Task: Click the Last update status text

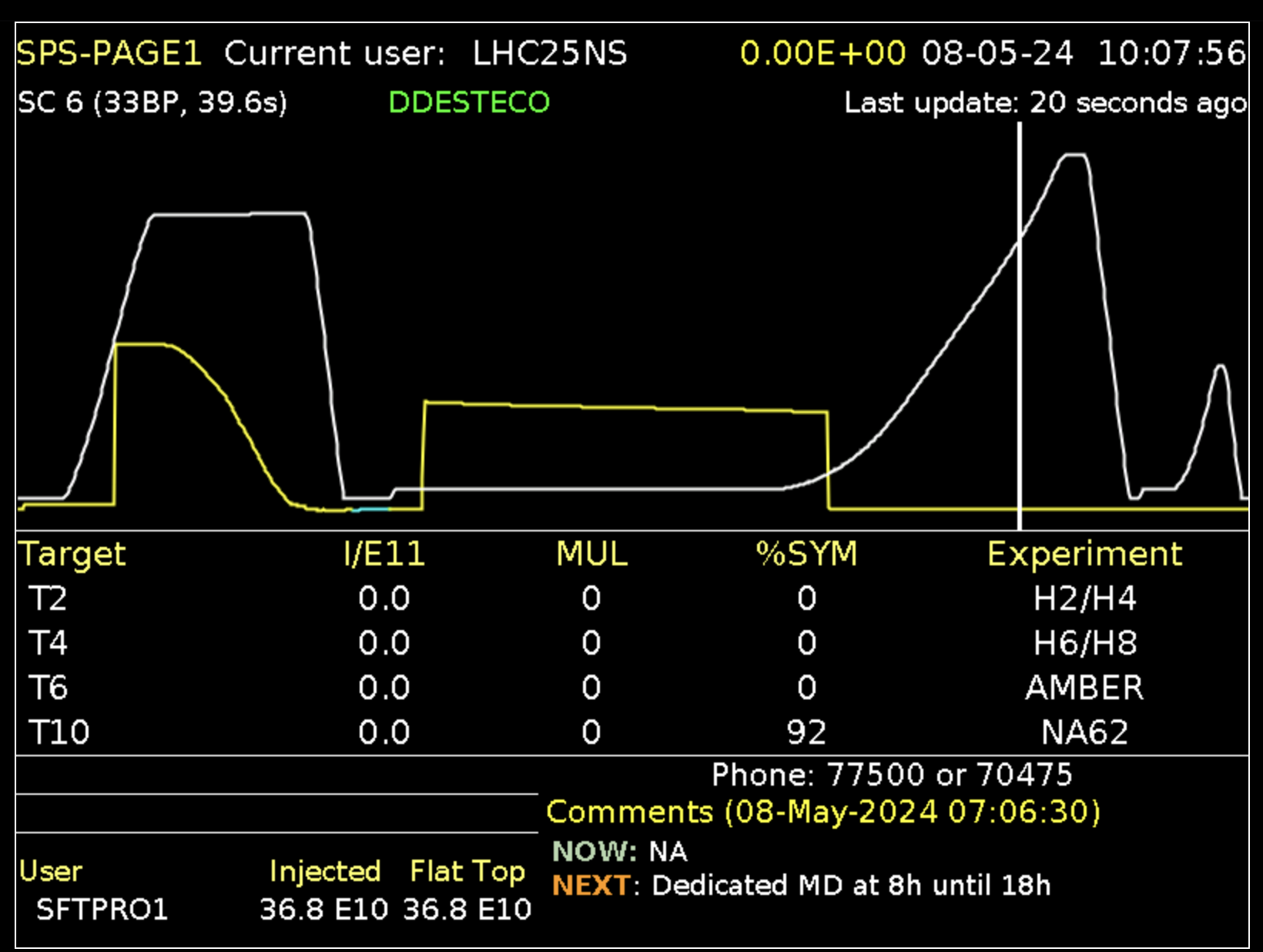Action: 1044,102
